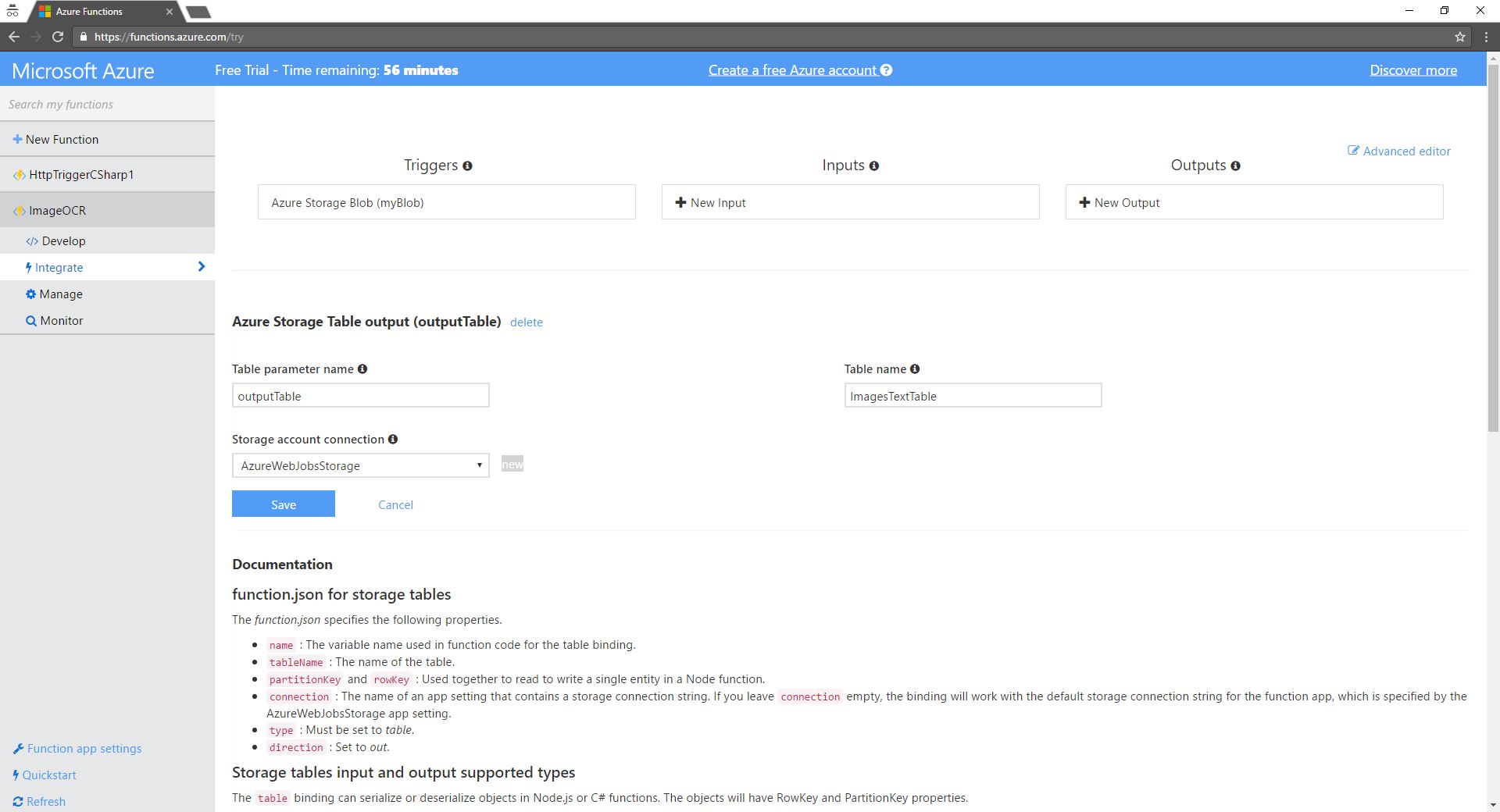
Task: Open the Storage account connection dropdown
Action: (360, 465)
